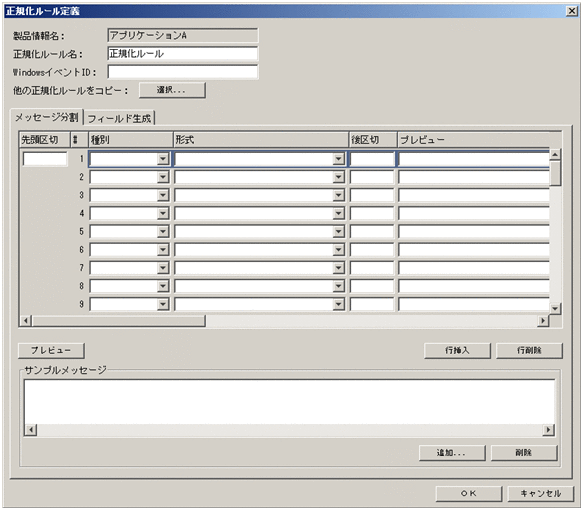This screenshot has height=512, width=585.
Task: Focus the 先頭区切 input box
Action: [45, 159]
